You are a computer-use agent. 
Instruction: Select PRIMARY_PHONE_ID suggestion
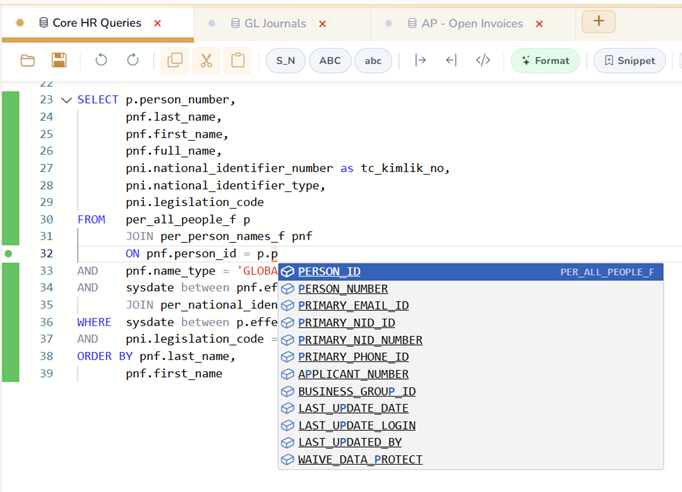click(471, 357)
